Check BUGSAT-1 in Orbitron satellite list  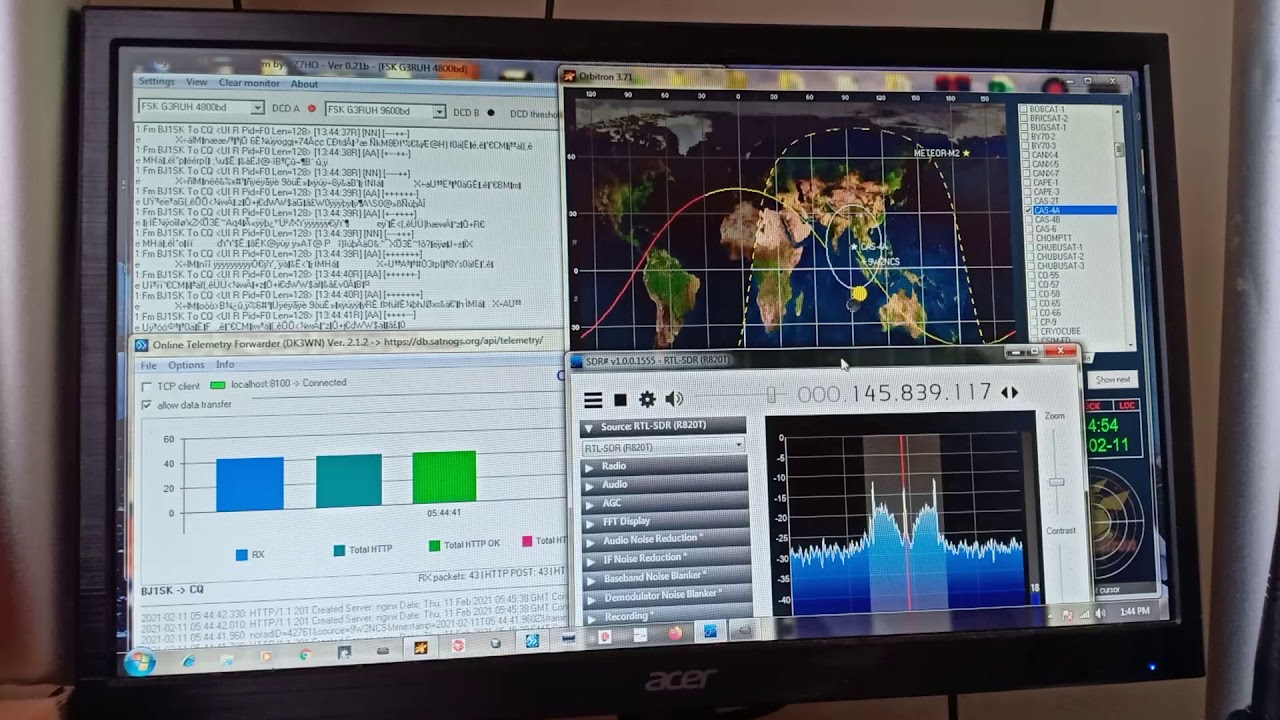[1023, 128]
